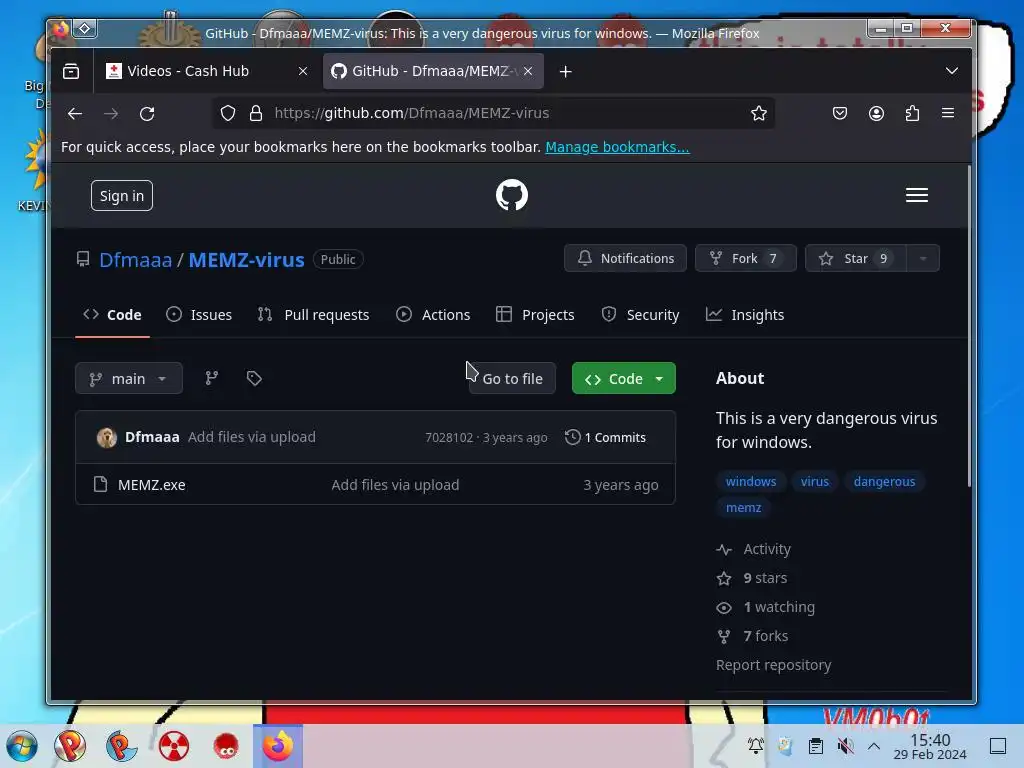Click Firefox icon in taskbar

click(x=278, y=746)
